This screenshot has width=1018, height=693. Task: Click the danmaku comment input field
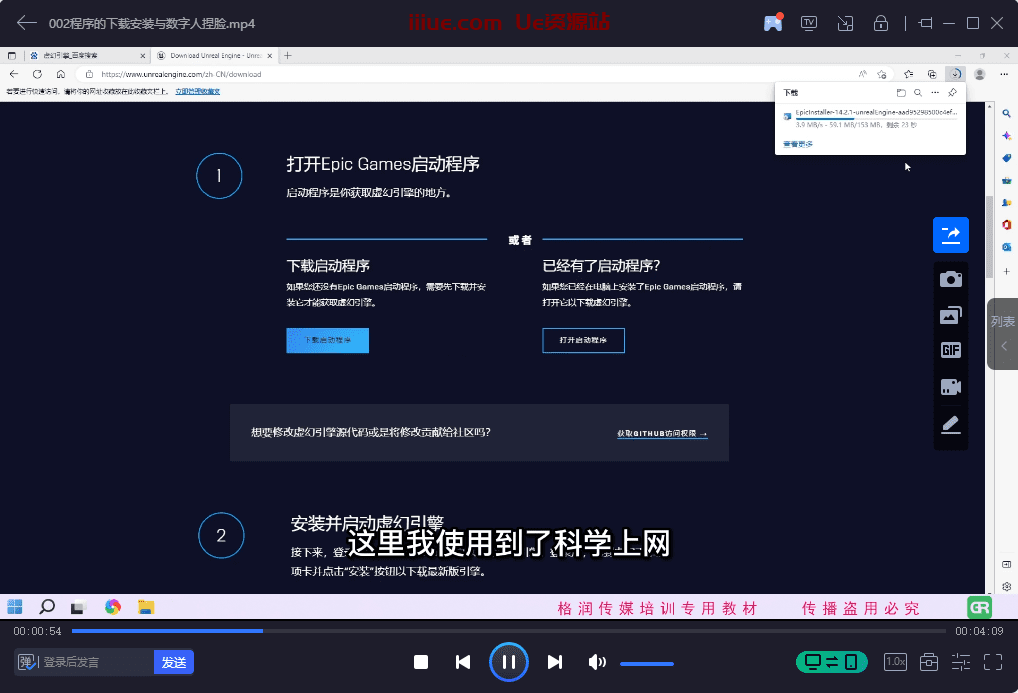95,662
